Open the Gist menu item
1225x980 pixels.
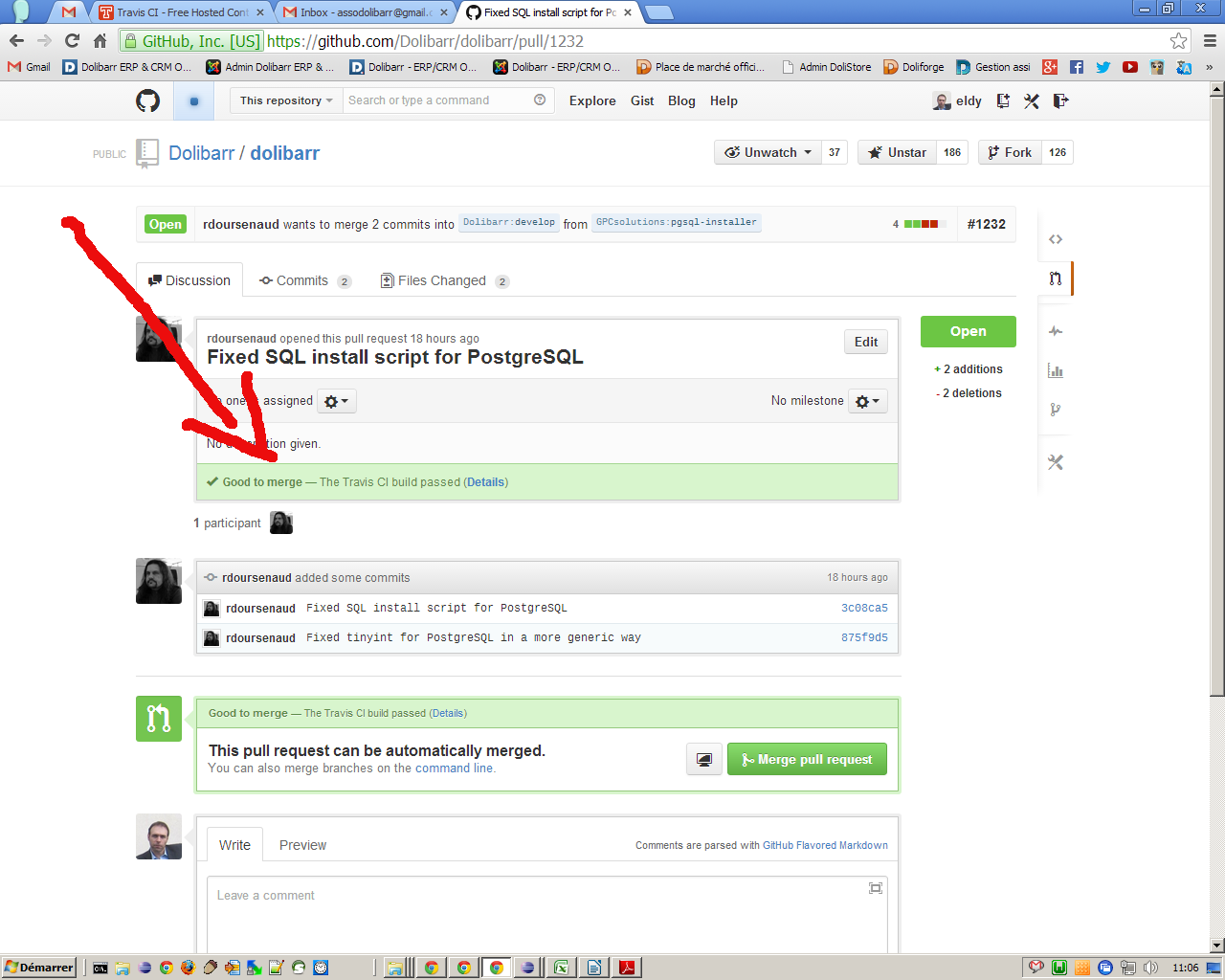[x=642, y=100]
